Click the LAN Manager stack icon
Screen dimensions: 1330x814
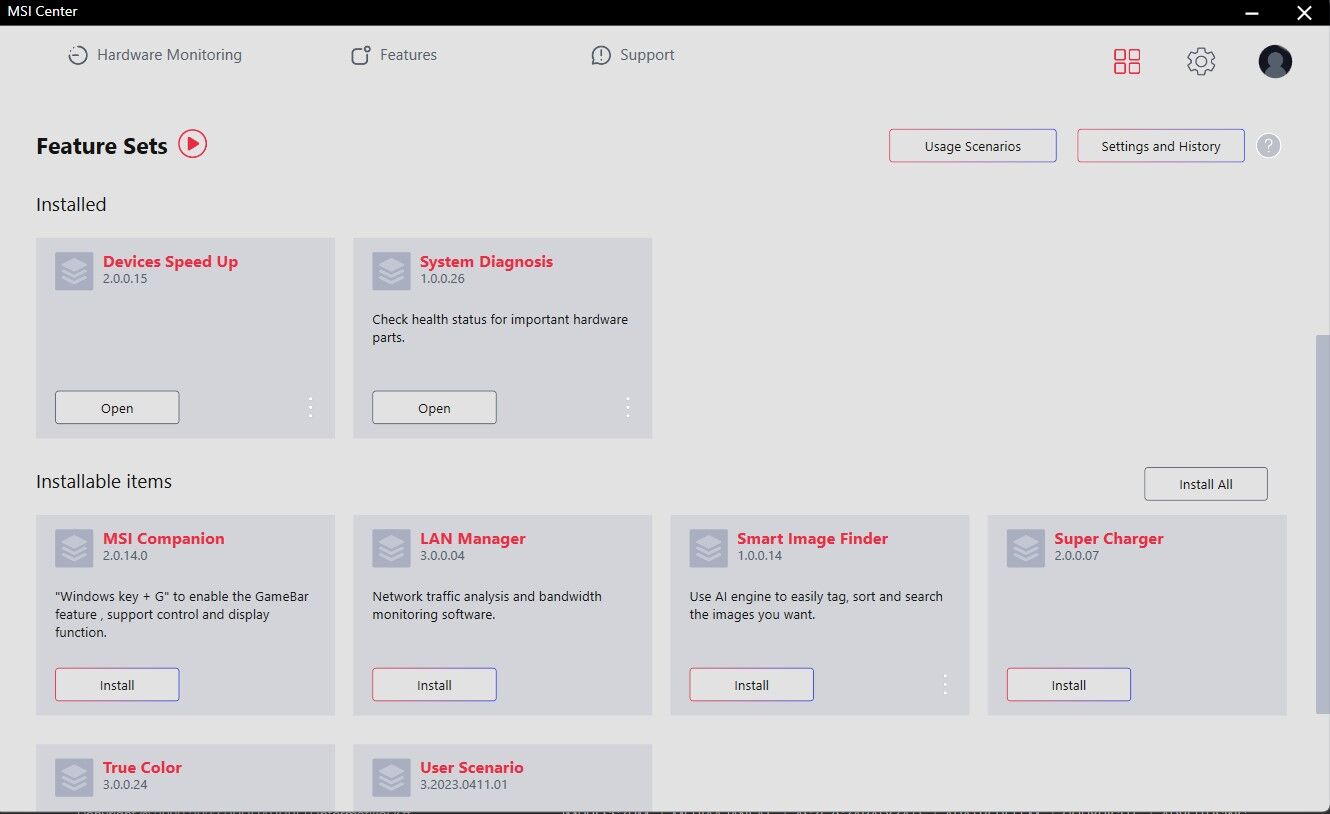point(391,548)
